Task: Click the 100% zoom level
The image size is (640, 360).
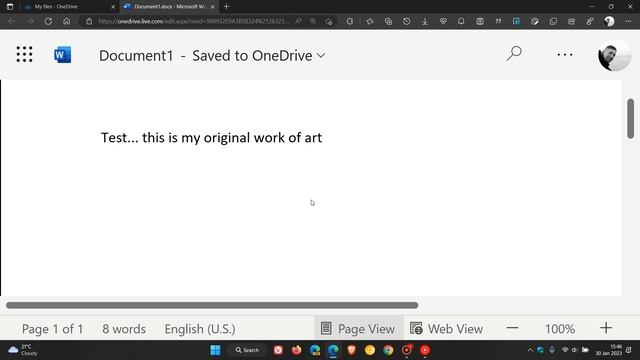Action: click(x=560, y=329)
